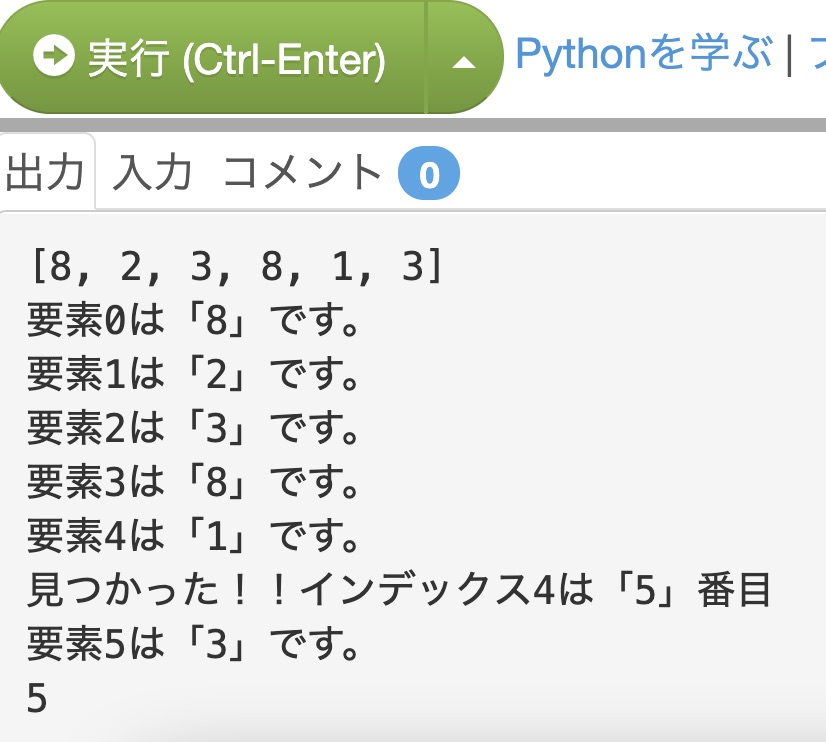826x742 pixels.
Task: Click the printed list [8, 2, 3, 8, 1, 3]
Action: coord(236,268)
